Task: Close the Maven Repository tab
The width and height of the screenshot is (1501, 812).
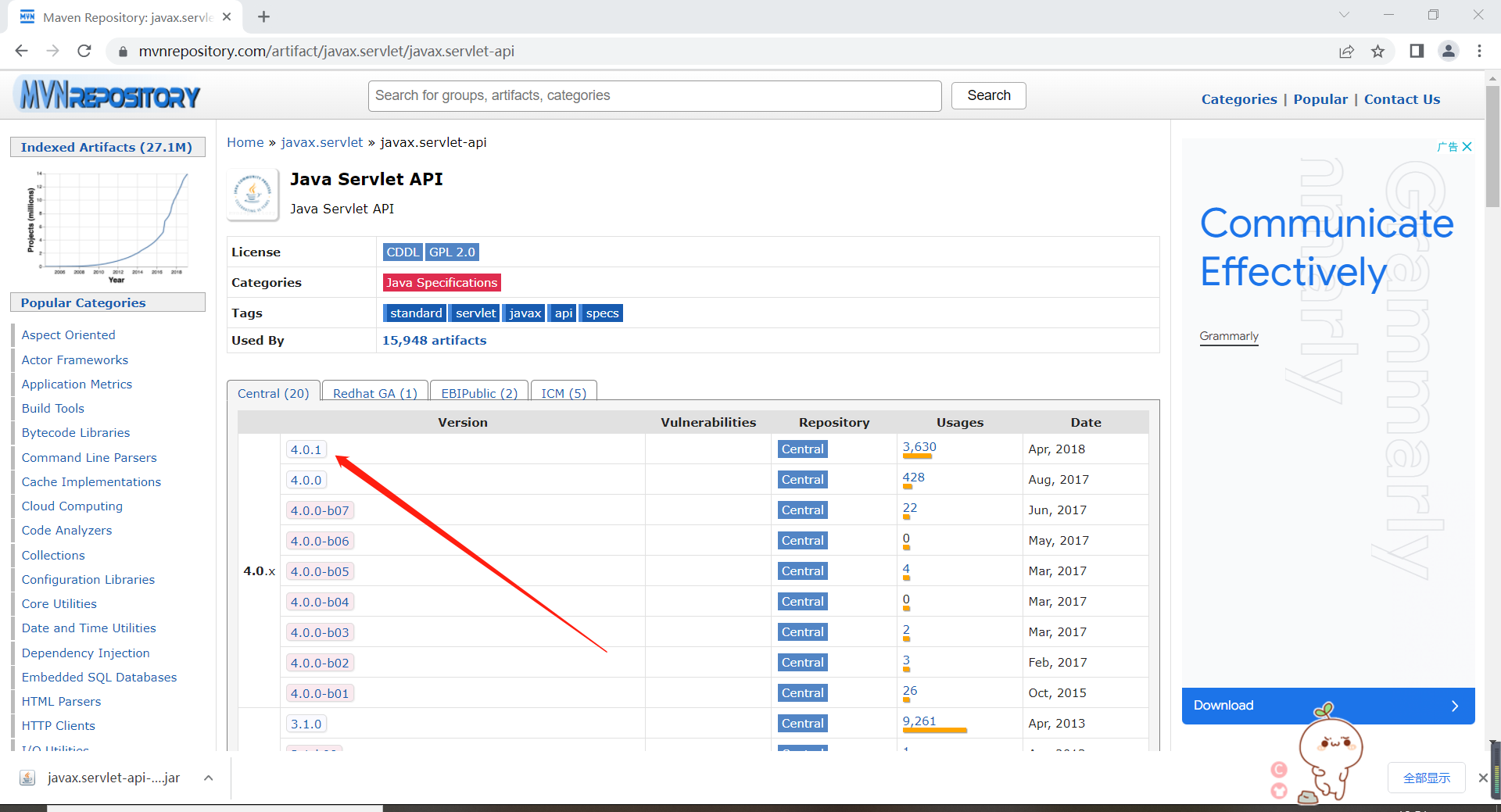Action: [227, 16]
